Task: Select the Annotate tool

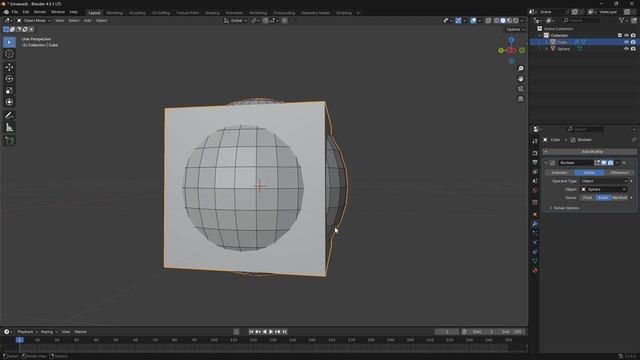Action: coord(9,116)
